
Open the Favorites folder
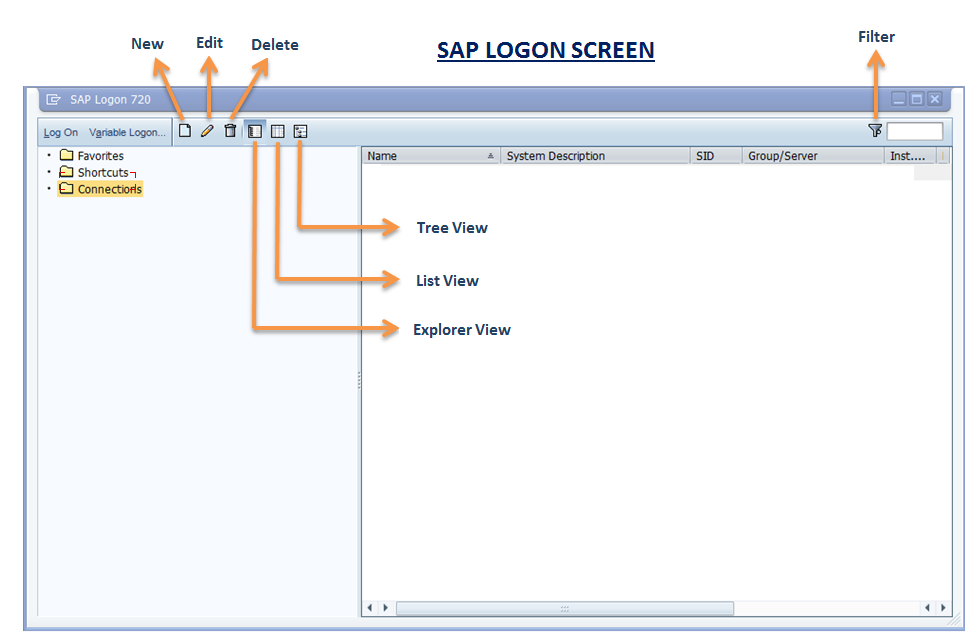pos(99,155)
